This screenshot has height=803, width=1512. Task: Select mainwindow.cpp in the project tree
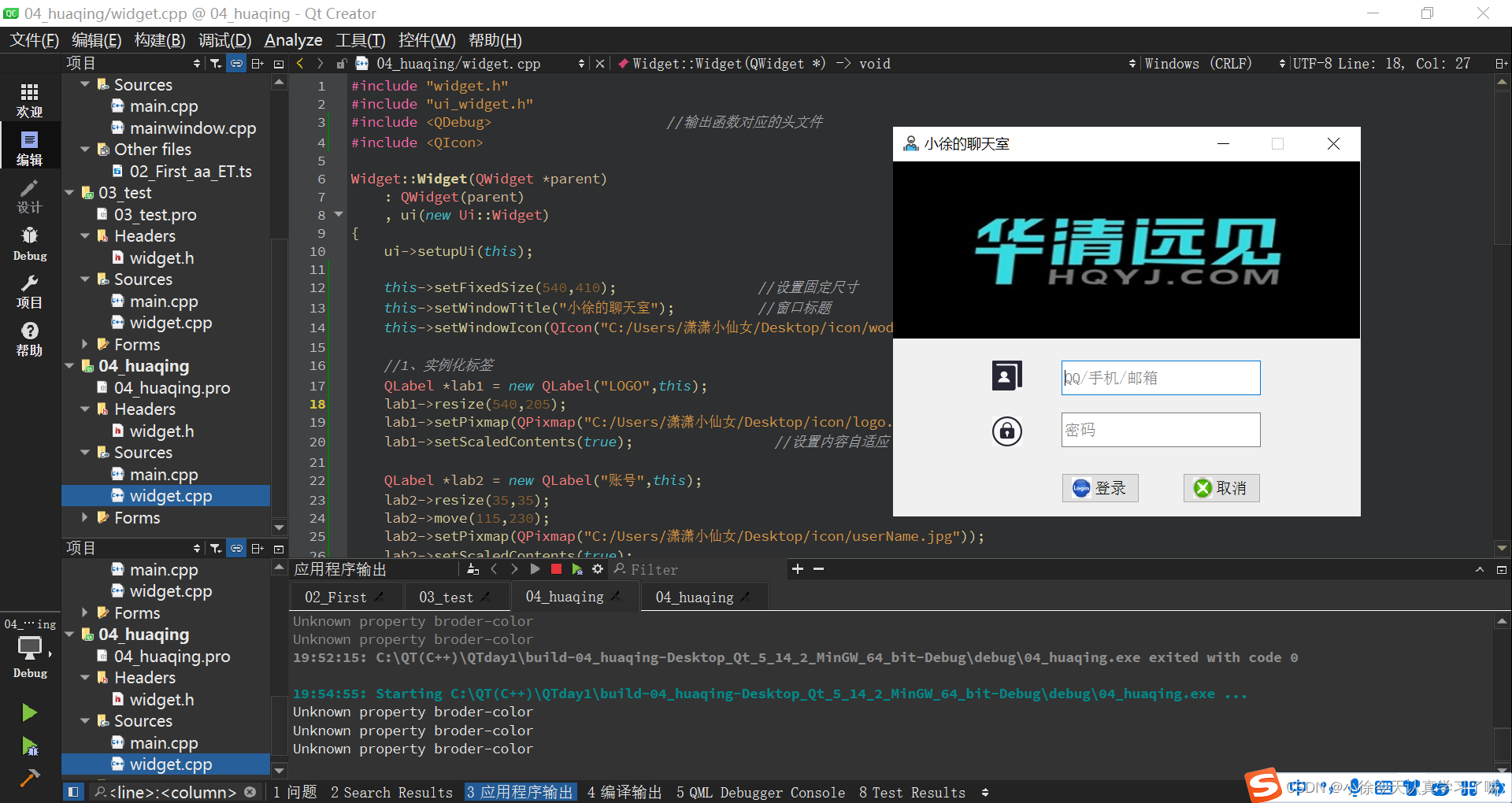coord(193,128)
